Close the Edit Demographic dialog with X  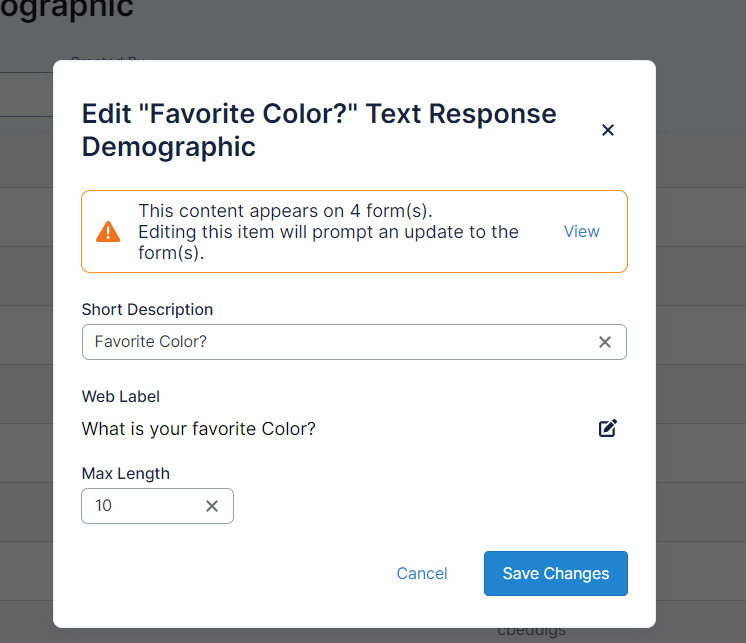(607, 130)
